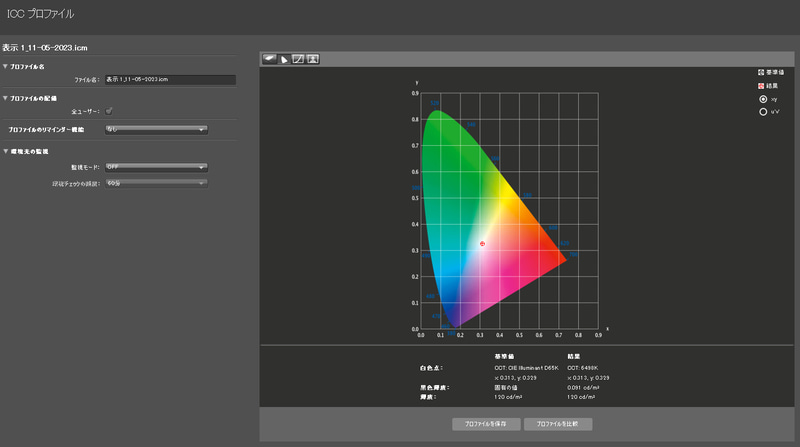
Task: Open the tone curve view icon
Action: 298,59
